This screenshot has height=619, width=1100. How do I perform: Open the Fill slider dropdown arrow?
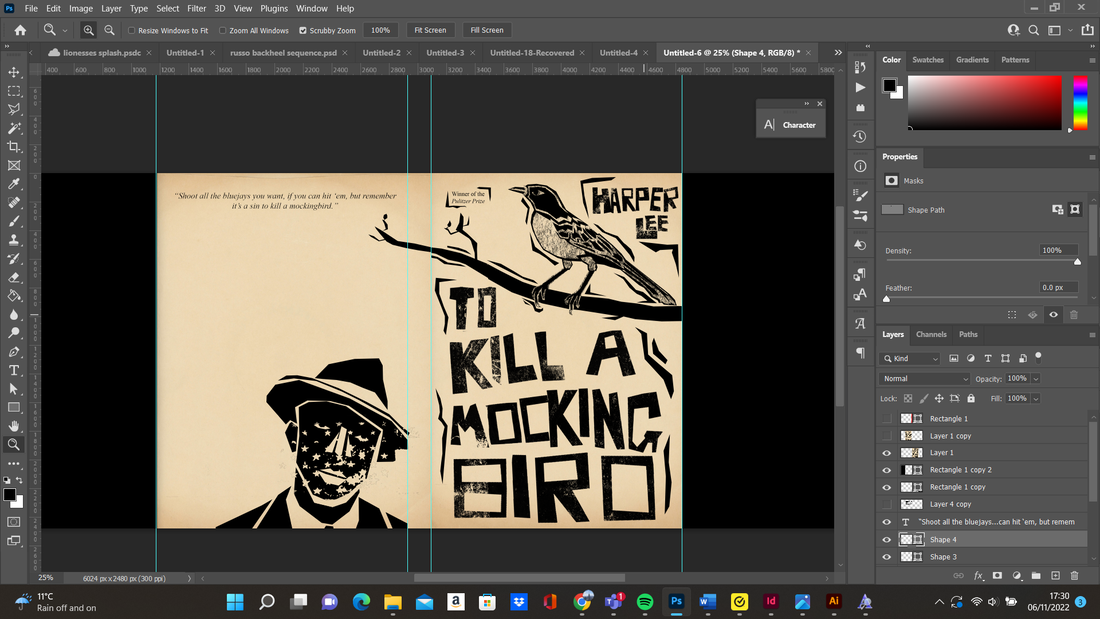pyautogui.click(x=1036, y=399)
